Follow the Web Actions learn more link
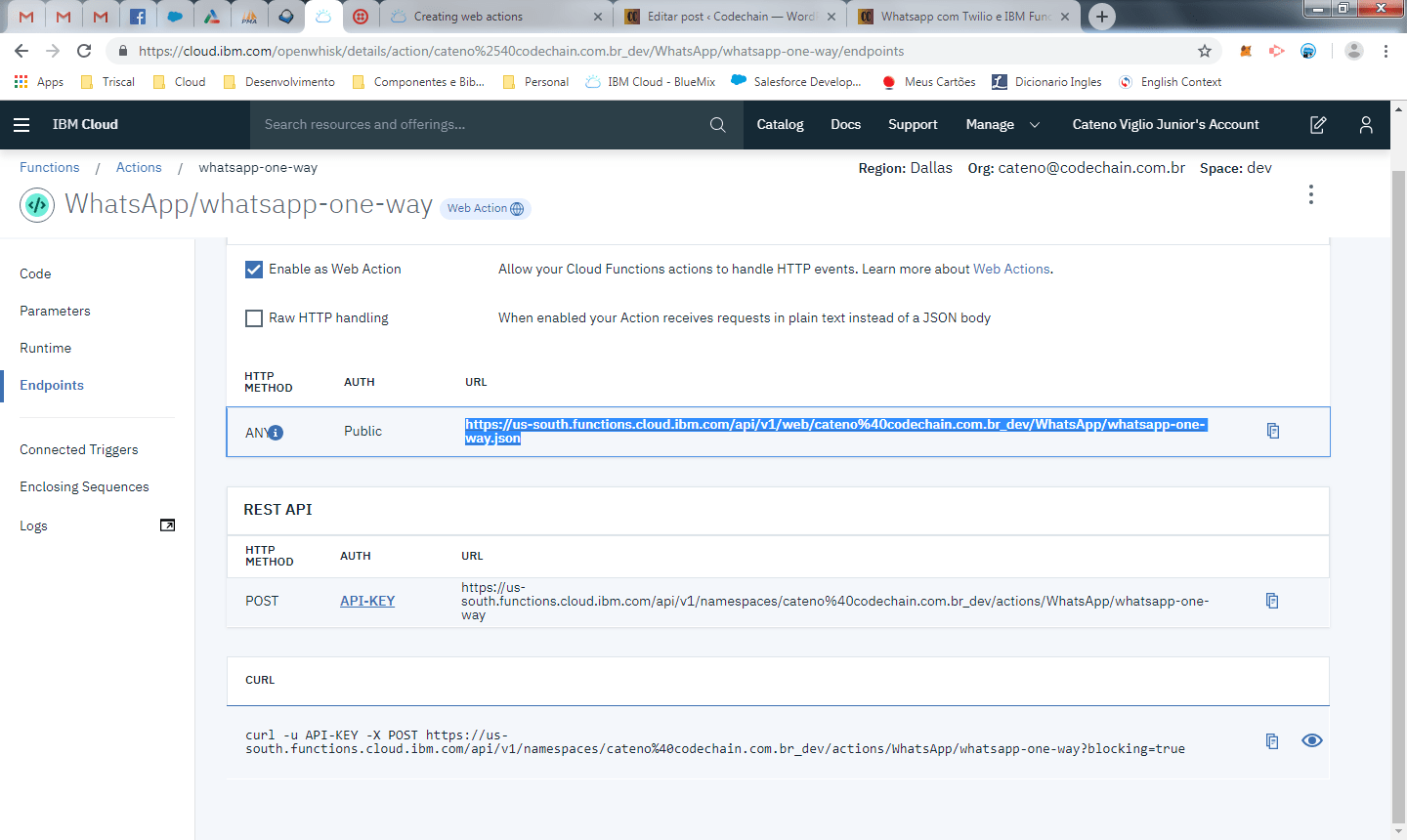1407x840 pixels. coord(1011,270)
